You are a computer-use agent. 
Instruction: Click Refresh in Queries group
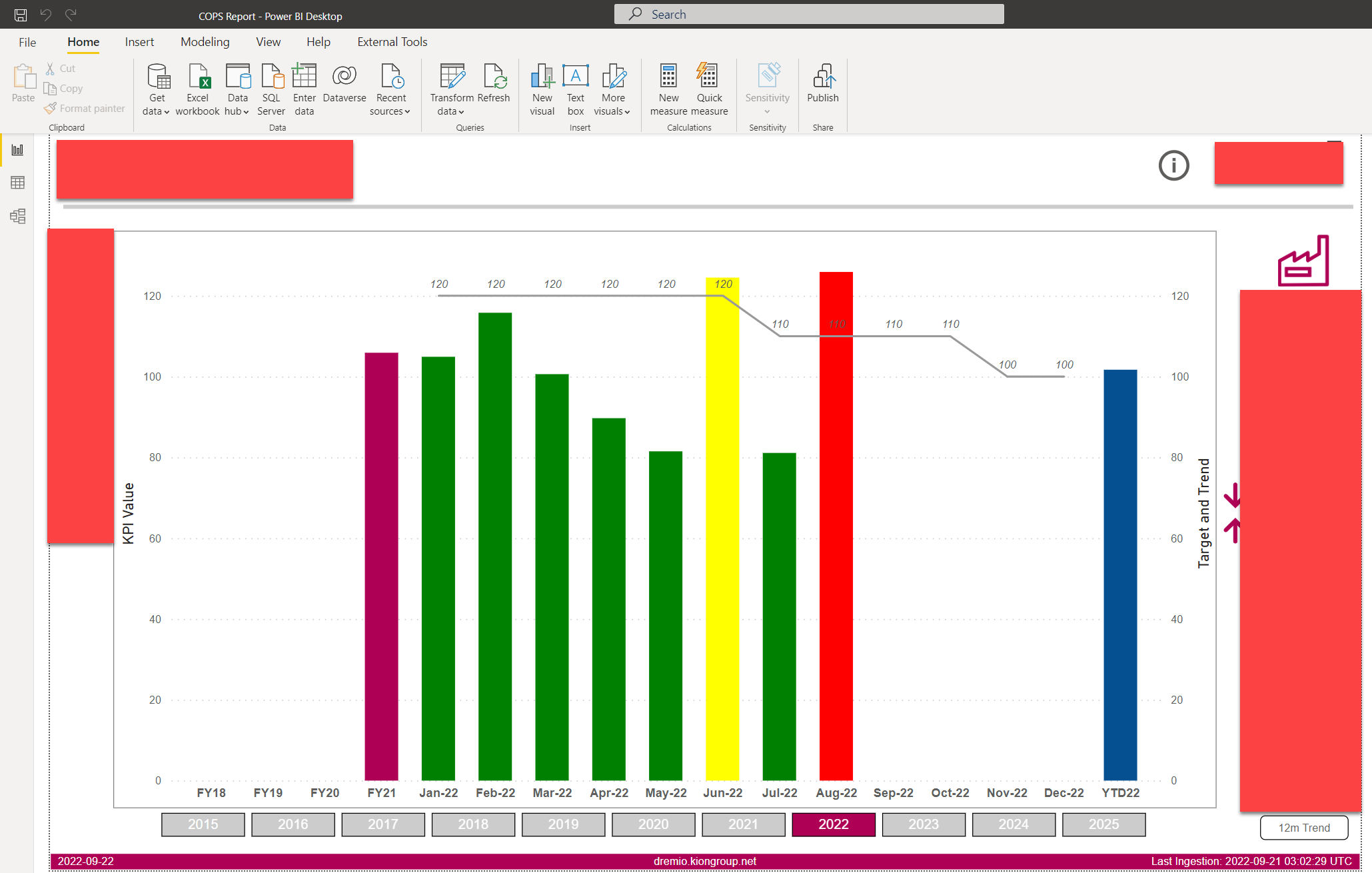[x=494, y=83]
